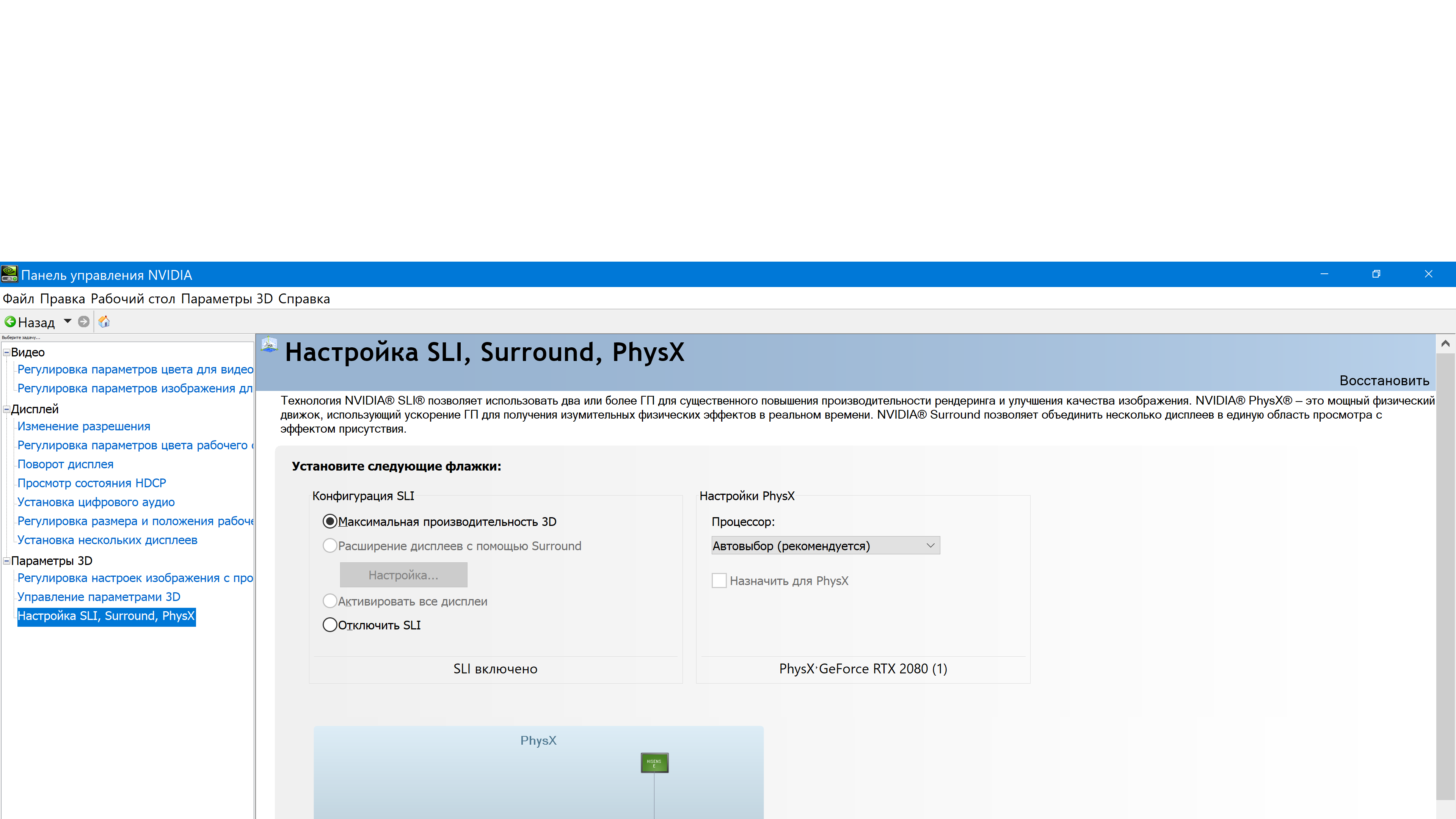
Task: Collapse the Дисплей tree section
Action: (6, 409)
